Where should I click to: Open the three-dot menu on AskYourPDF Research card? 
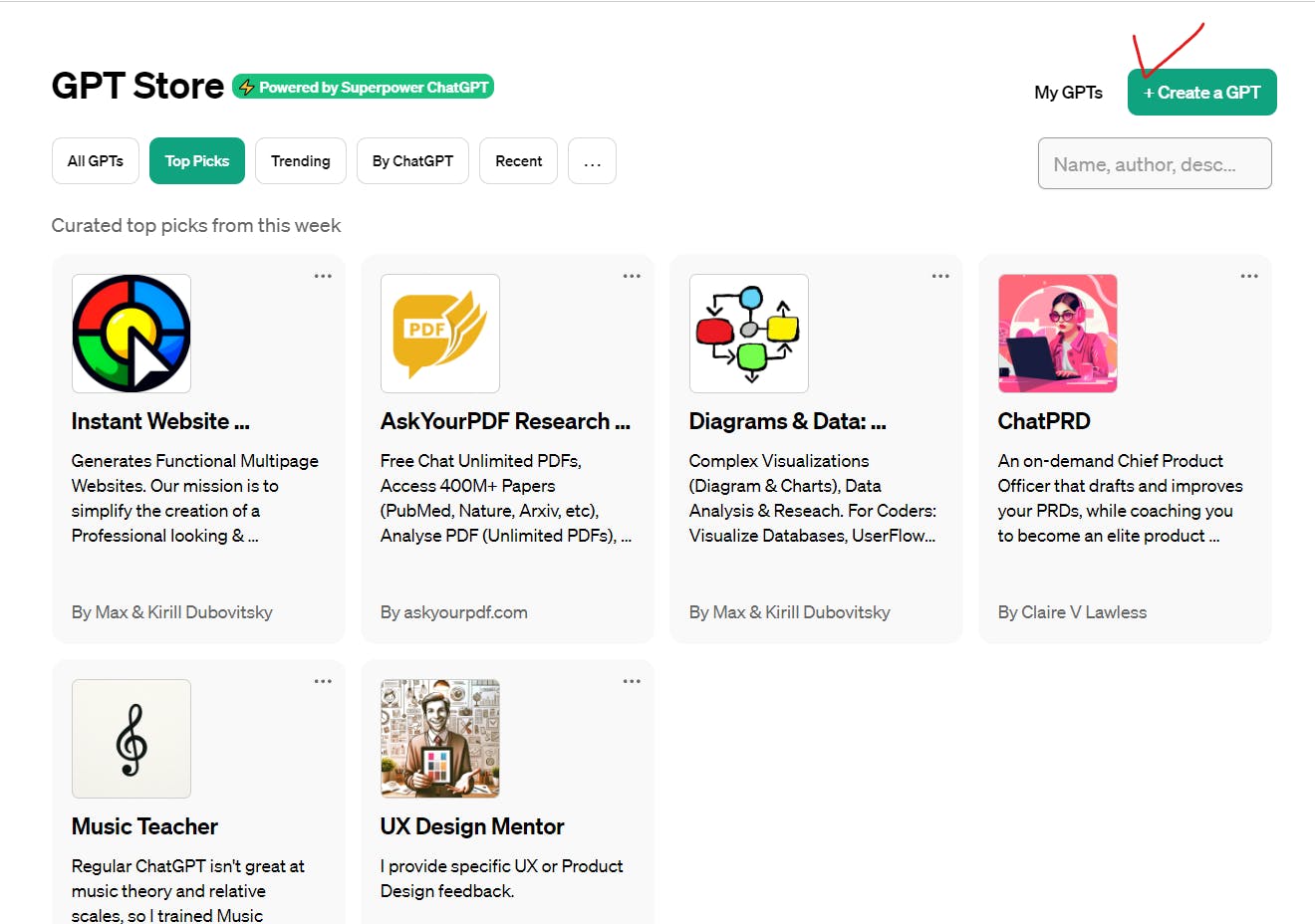click(x=632, y=276)
